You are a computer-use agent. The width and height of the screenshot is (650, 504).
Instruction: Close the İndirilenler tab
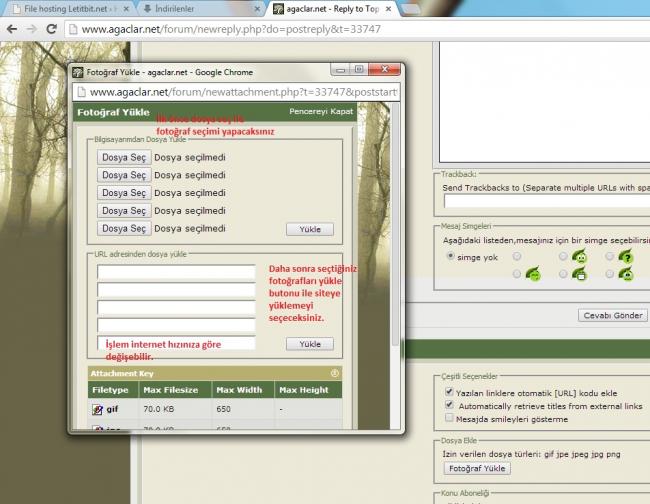point(257,9)
